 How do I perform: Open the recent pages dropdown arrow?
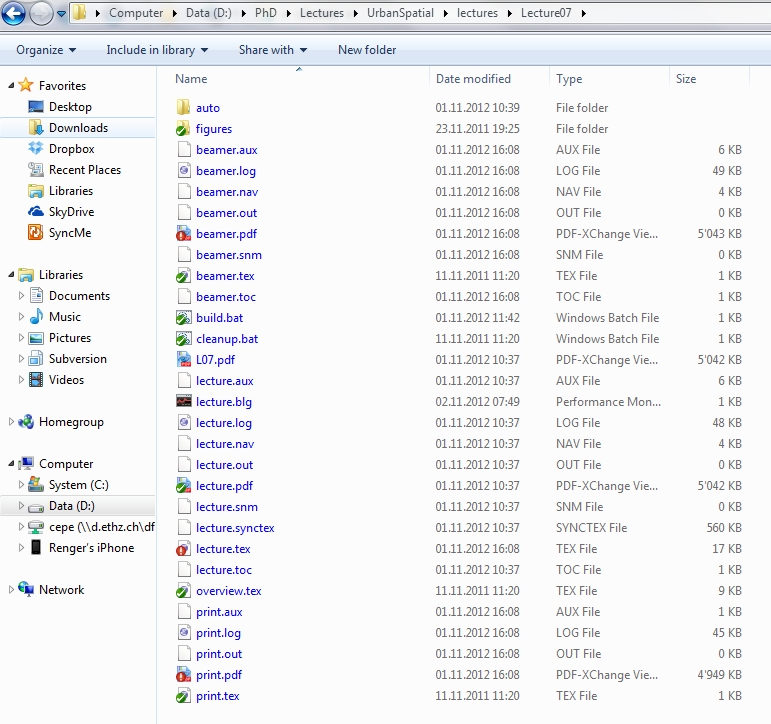[x=61, y=14]
